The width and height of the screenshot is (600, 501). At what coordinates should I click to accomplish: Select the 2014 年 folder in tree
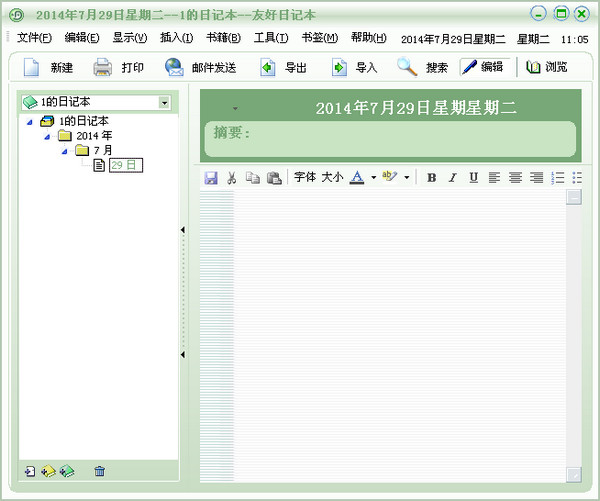[x=94, y=136]
